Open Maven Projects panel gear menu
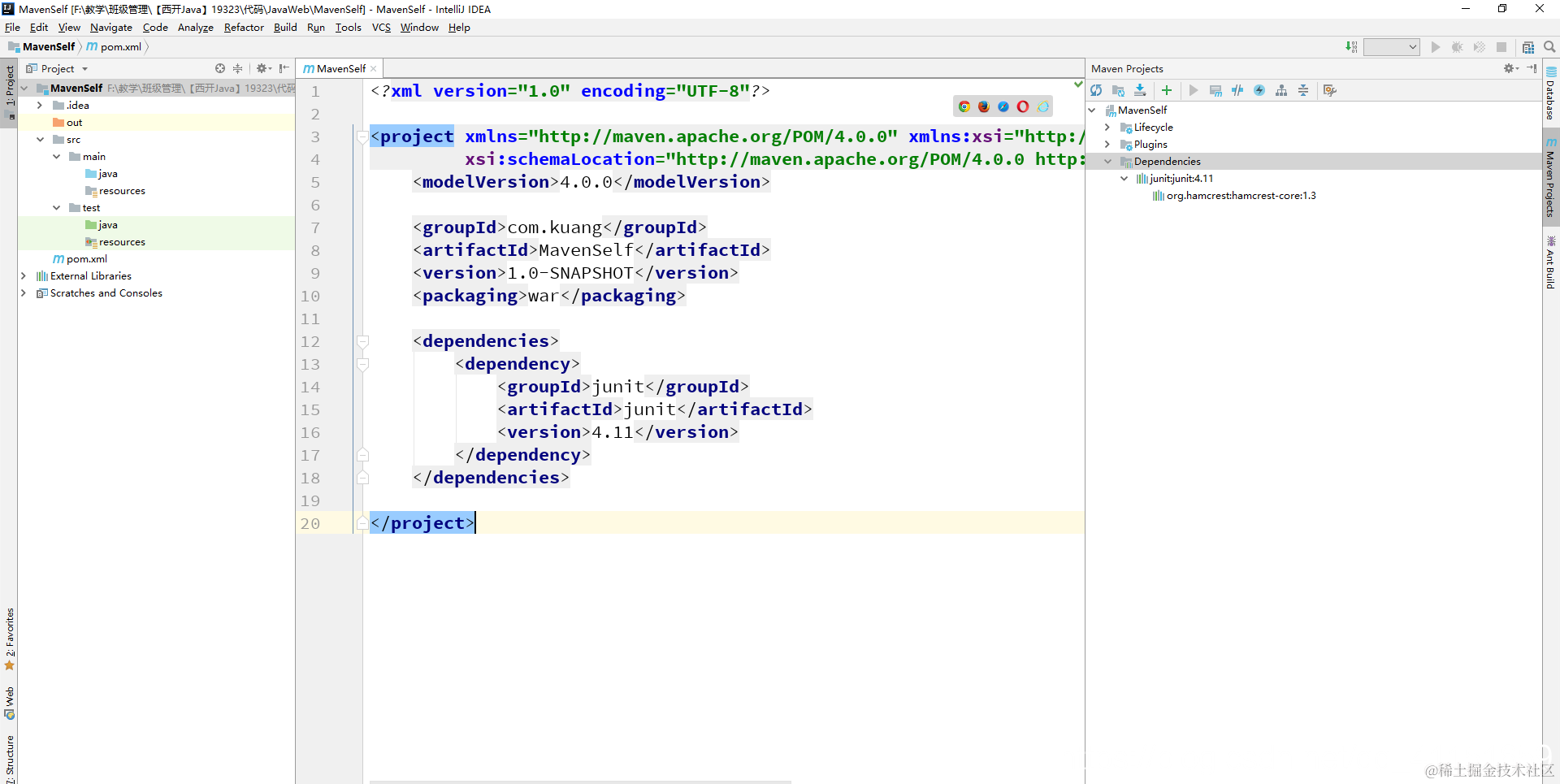Viewport: 1560px width, 784px height. pyautogui.click(x=1510, y=68)
